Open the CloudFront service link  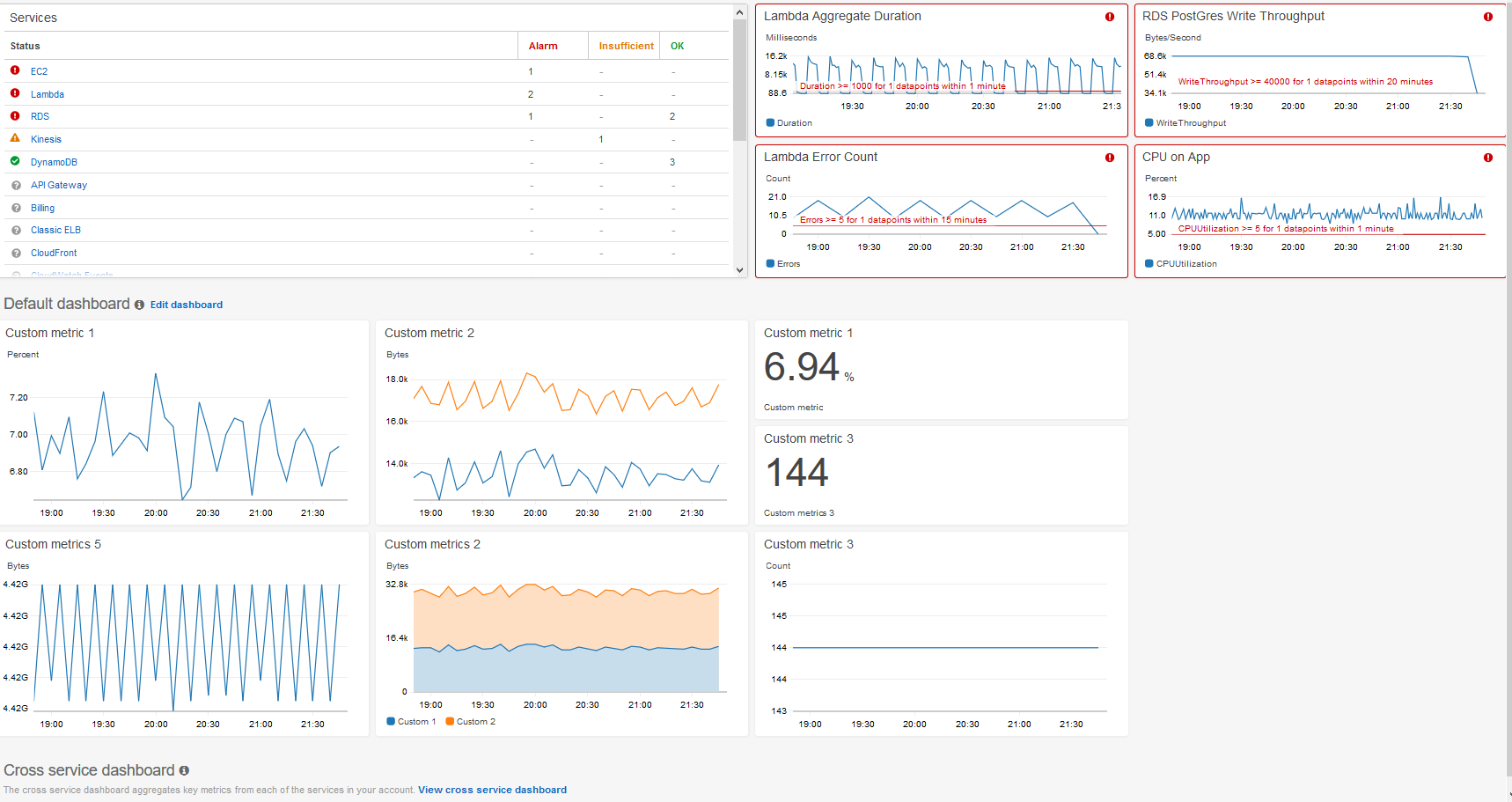point(54,253)
